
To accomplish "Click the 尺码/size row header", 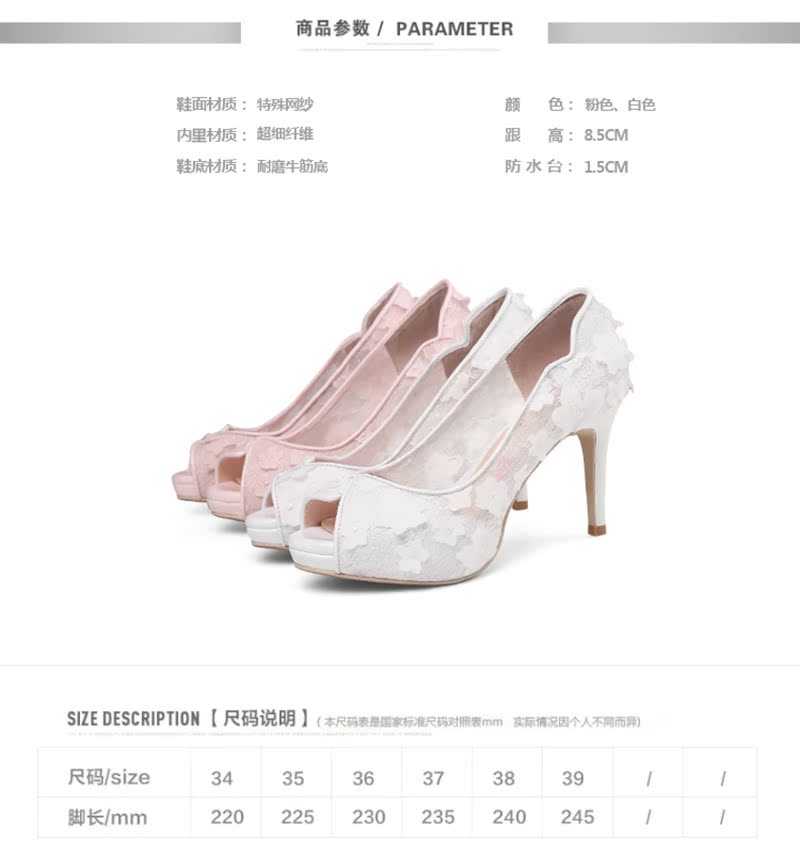I will tap(109, 777).
